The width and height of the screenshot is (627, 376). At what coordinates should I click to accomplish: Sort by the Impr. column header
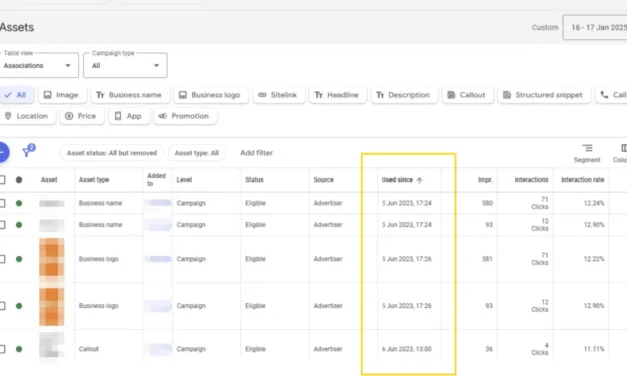tap(485, 180)
